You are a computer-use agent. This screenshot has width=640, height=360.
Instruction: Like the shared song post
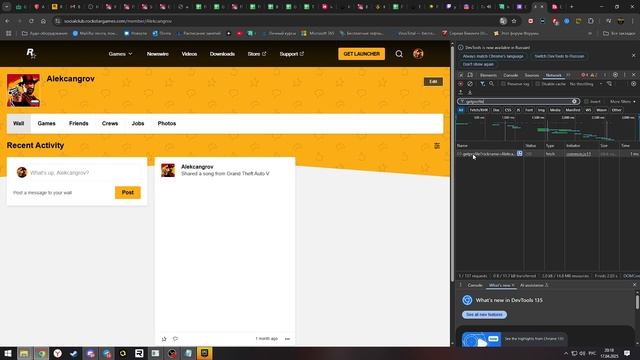(164, 339)
